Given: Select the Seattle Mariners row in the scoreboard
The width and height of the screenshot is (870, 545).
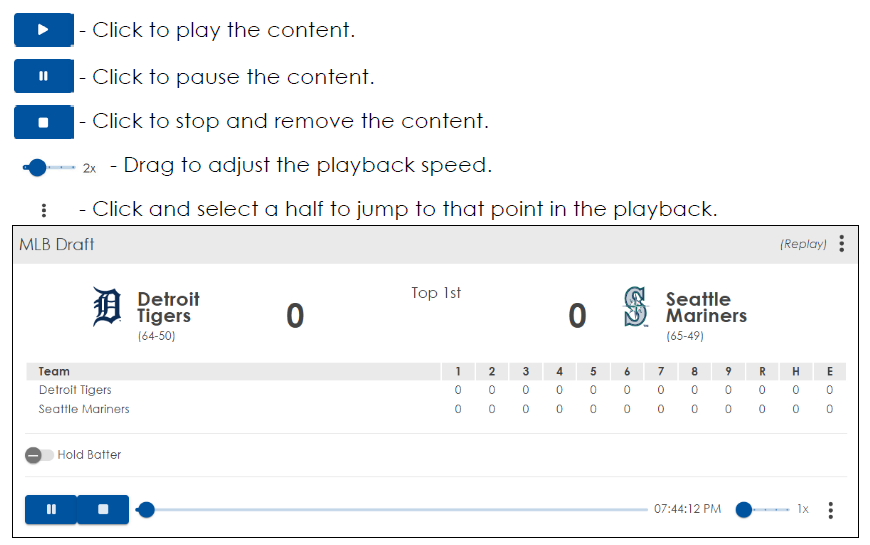Looking at the screenshot, I should click(x=84, y=409).
